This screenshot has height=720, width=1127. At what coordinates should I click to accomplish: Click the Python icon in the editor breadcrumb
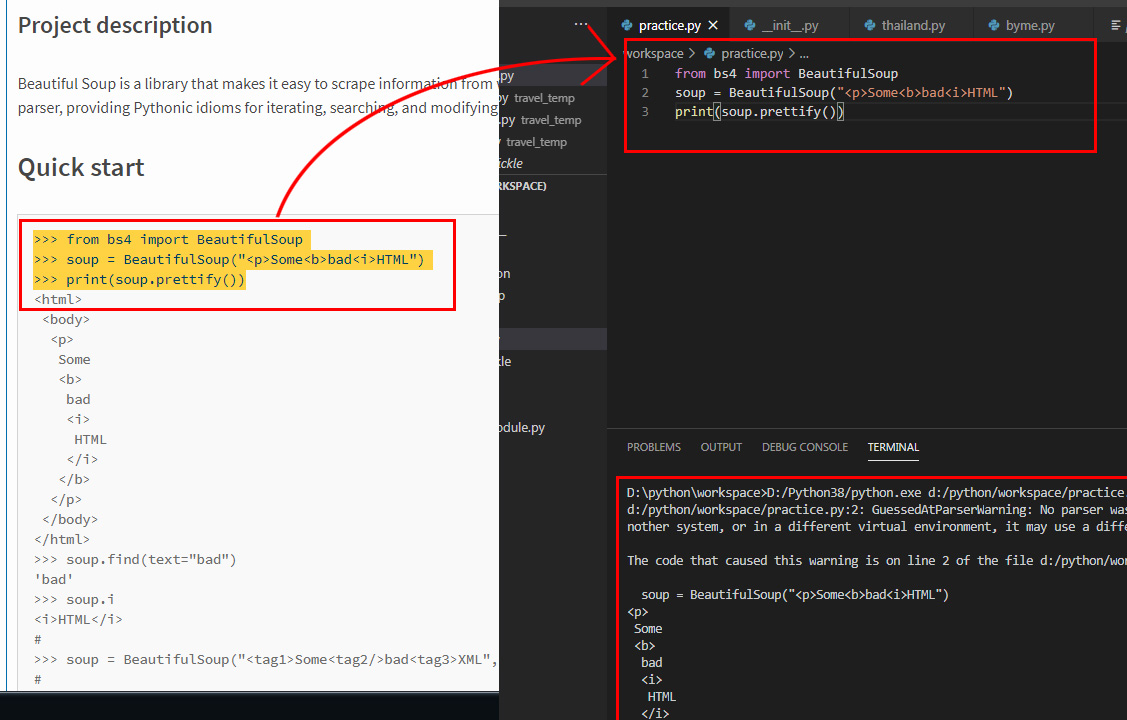709,53
